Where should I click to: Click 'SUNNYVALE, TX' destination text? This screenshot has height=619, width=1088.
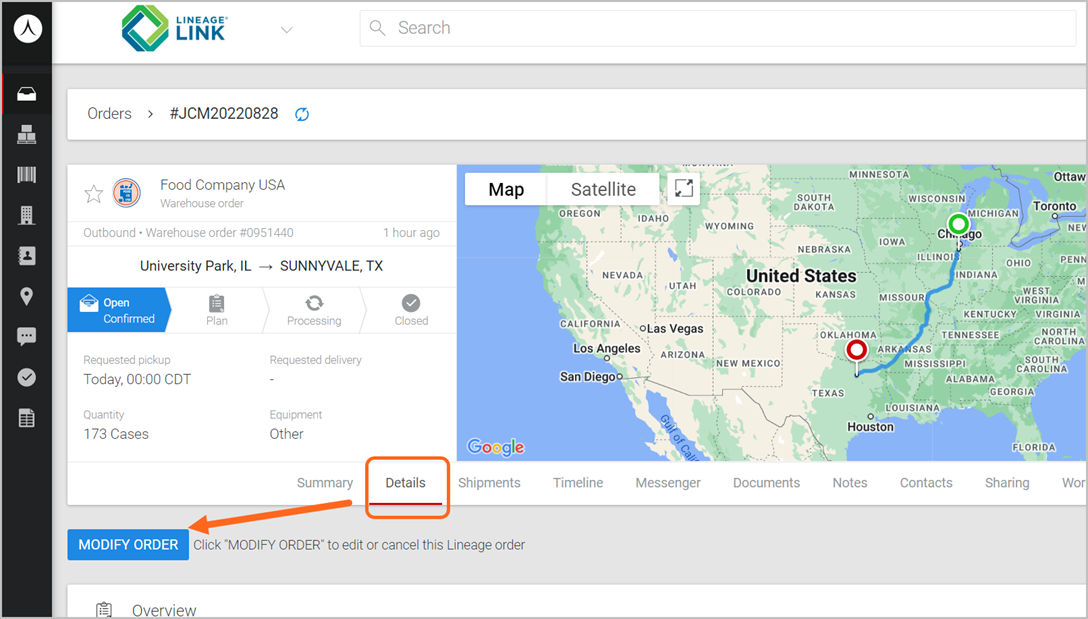(x=331, y=266)
